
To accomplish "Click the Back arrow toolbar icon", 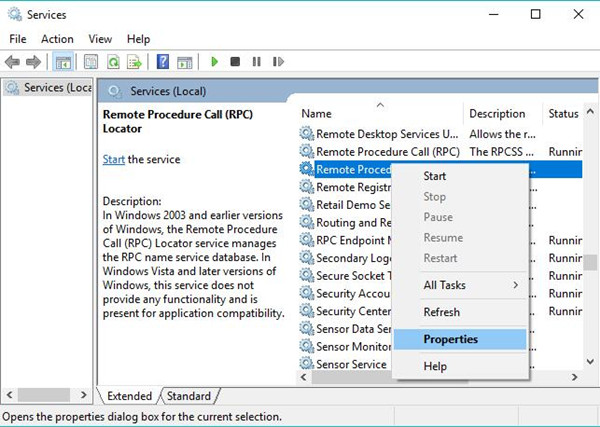I will click(x=13, y=62).
